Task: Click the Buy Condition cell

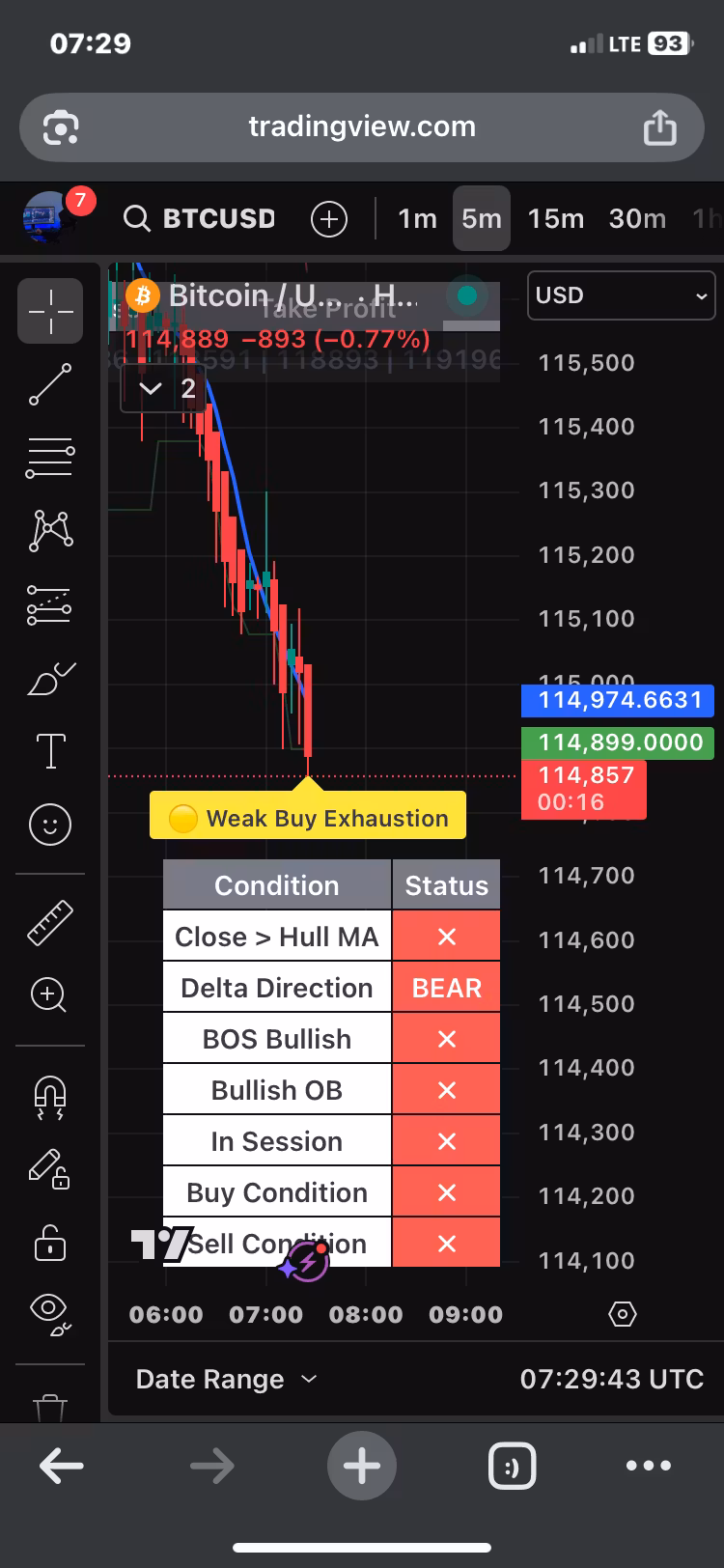Action: click(x=277, y=1192)
